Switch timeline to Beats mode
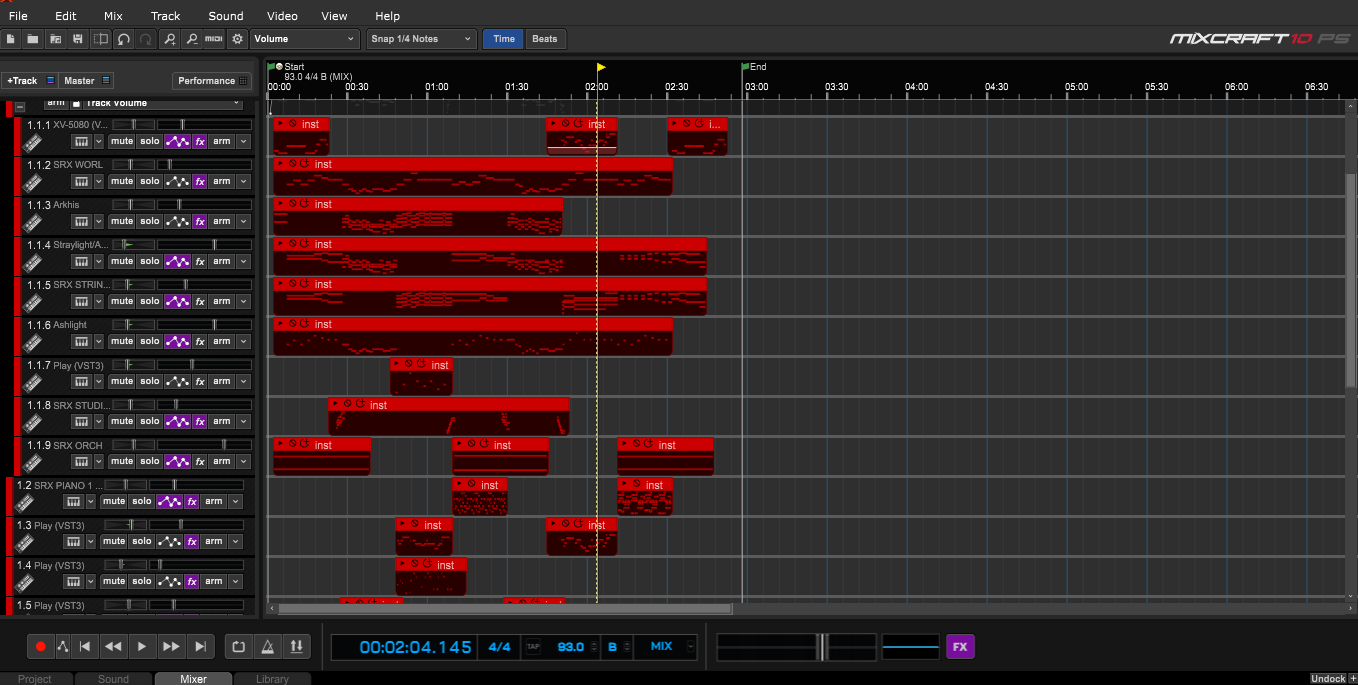 545,39
